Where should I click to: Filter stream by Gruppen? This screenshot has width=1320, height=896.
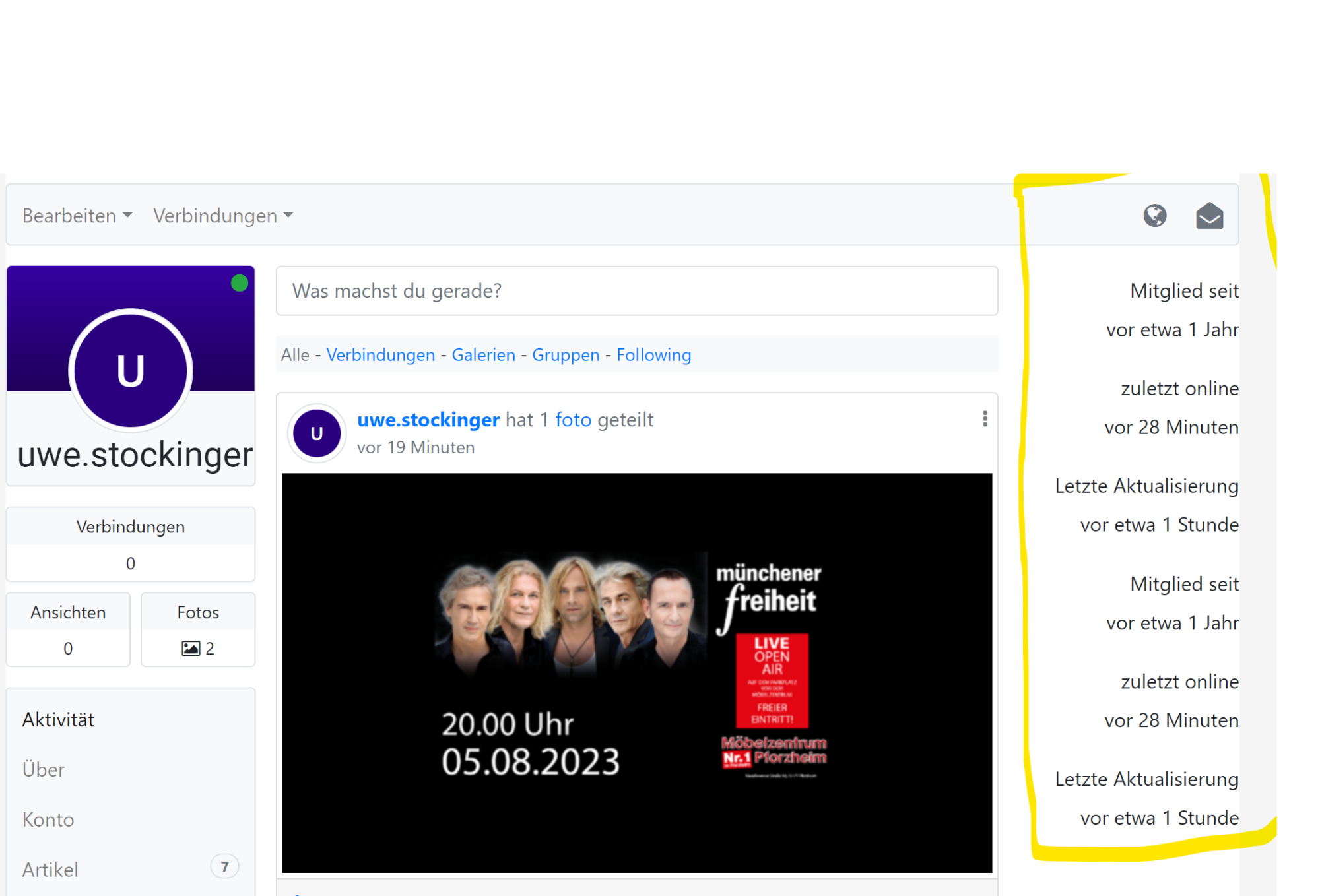coord(566,355)
